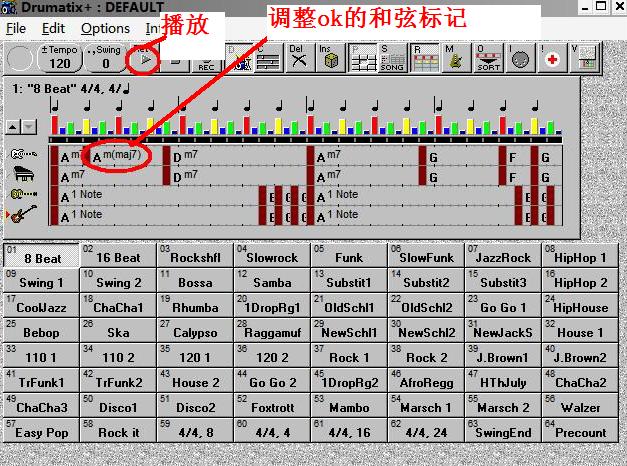Viewport: 627px width, 466px height.
Task: Select the F chord in the top guitar row
Action: [512, 157]
